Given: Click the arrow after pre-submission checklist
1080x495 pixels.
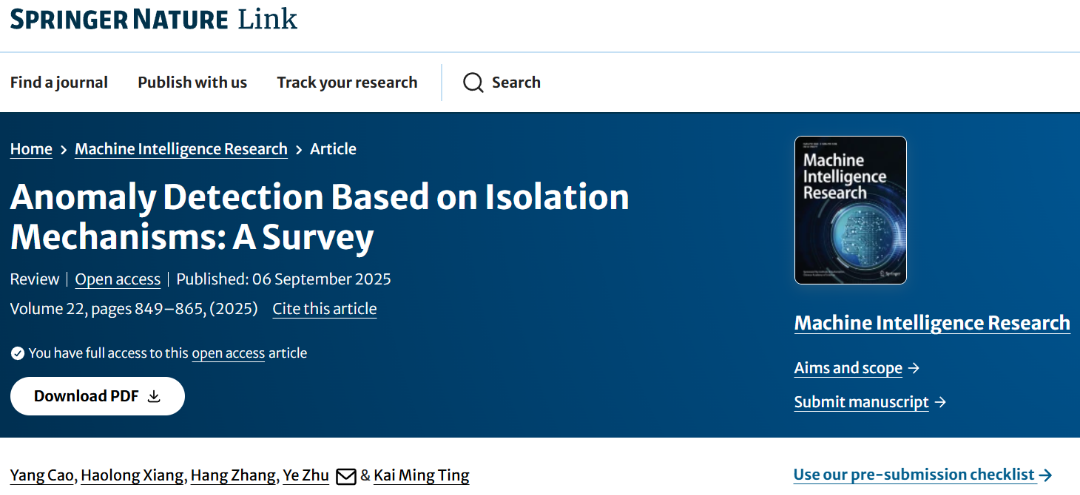Looking at the screenshot, I should coord(1046,475).
